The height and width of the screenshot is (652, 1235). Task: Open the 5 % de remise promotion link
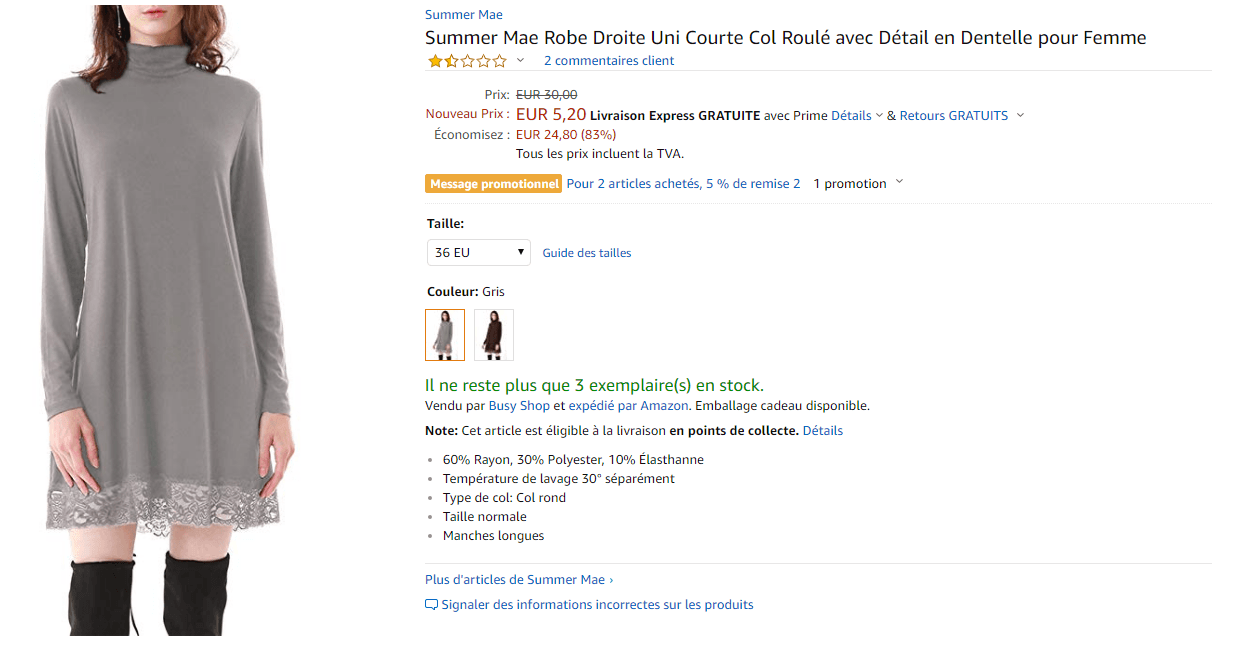click(x=683, y=184)
